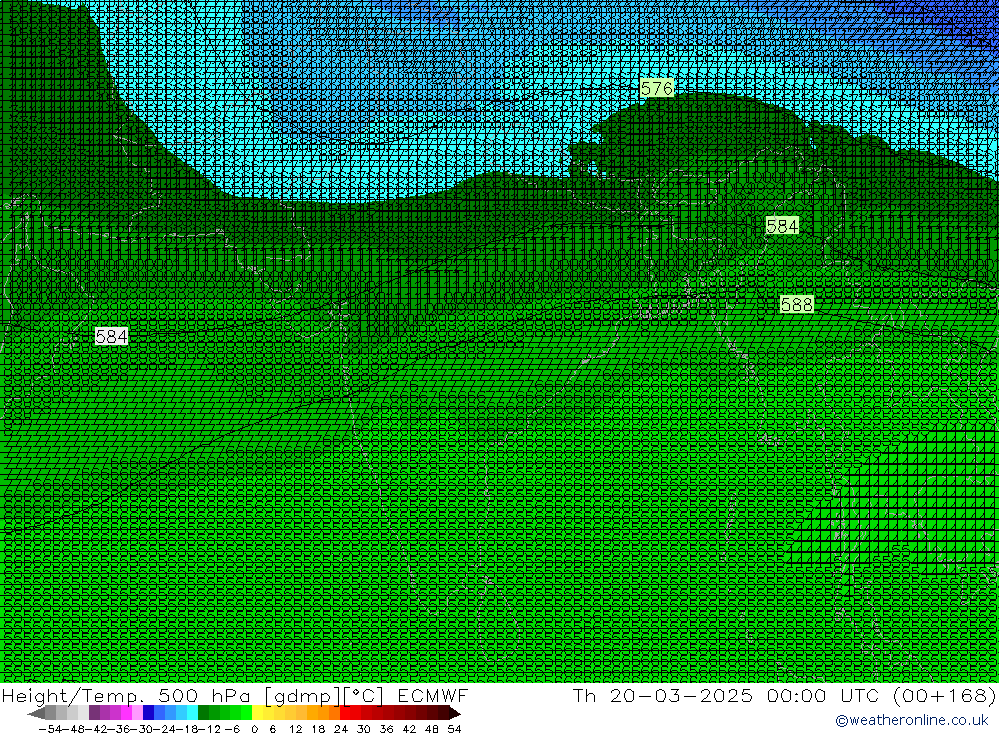Click the 0 value on legend scale
1000x733 pixels.
[x=254, y=729]
